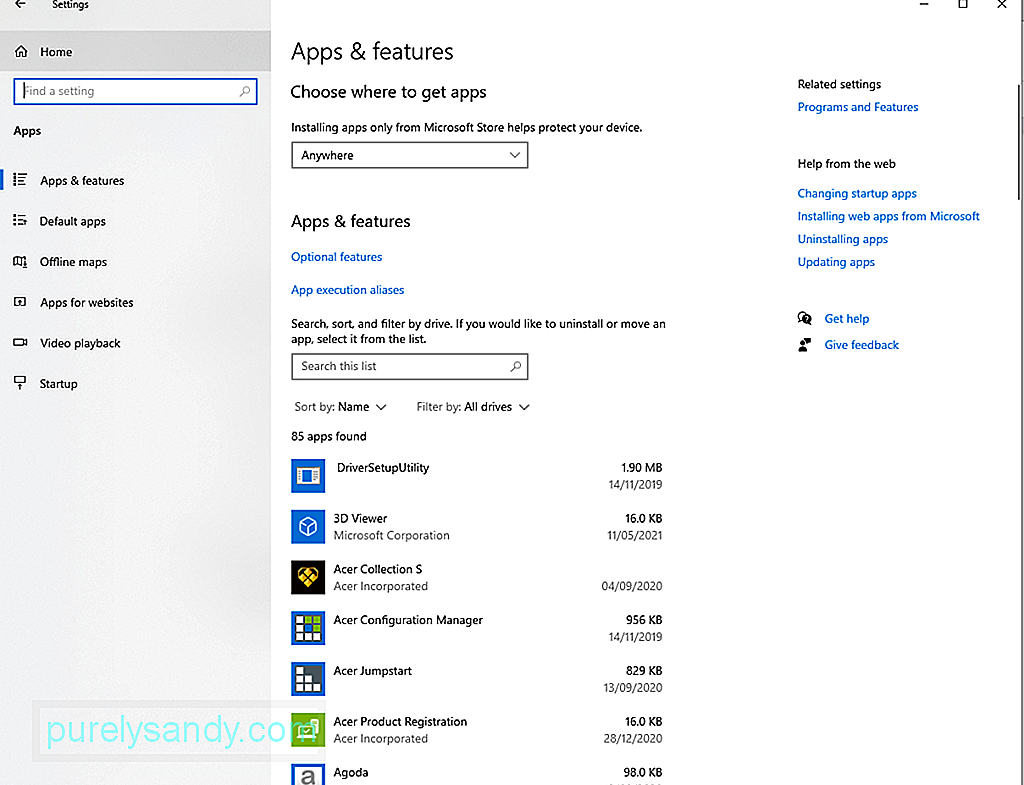This screenshot has height=785, width=1024.
Task: Click the Give feedback person icon
Action: coord(805,345)
